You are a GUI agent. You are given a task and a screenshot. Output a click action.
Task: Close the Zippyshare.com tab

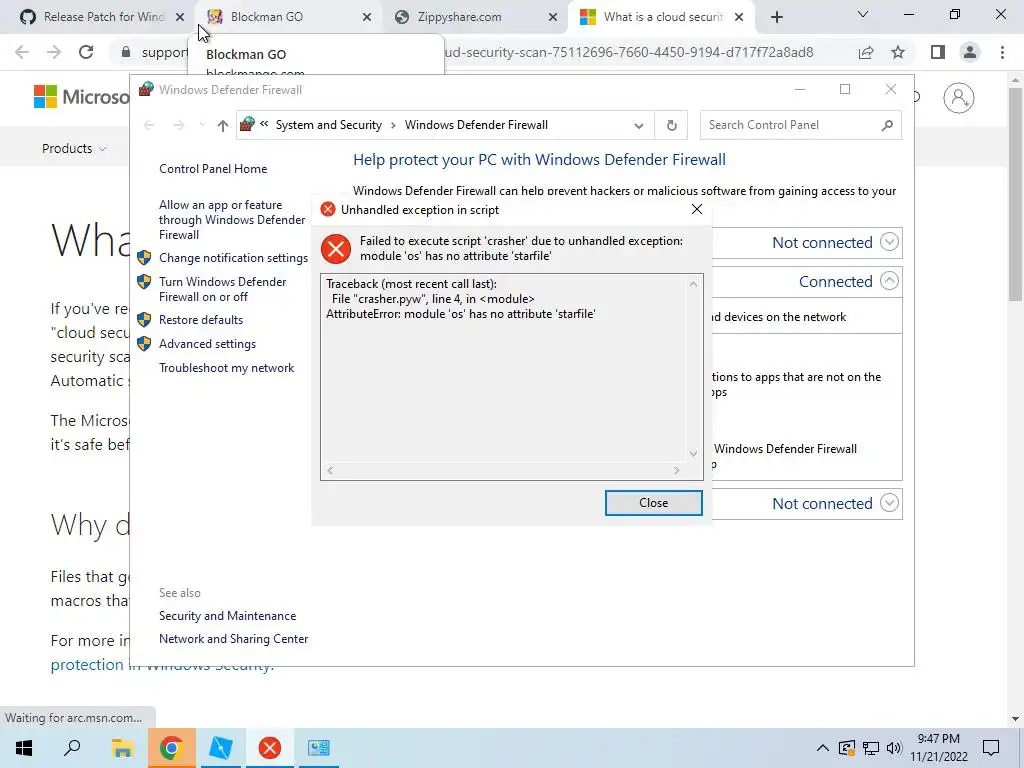pyautogui.click(x=552, y=18)
